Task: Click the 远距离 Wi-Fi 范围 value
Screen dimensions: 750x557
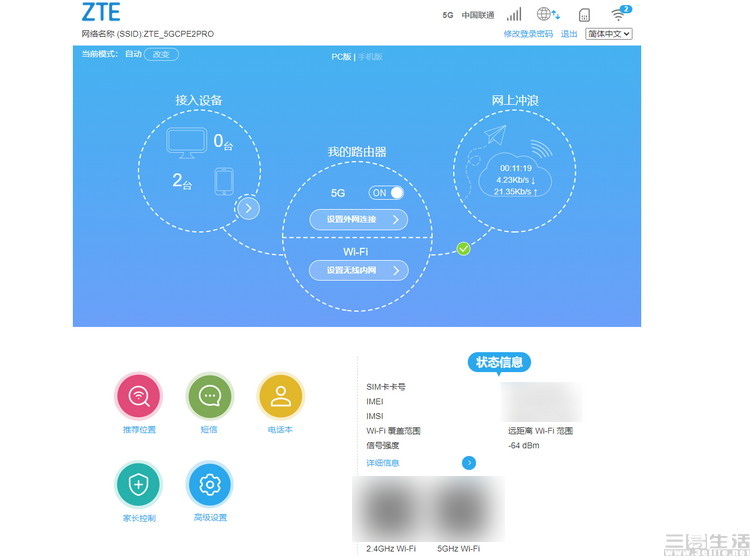Action: [x=540, y=431]
